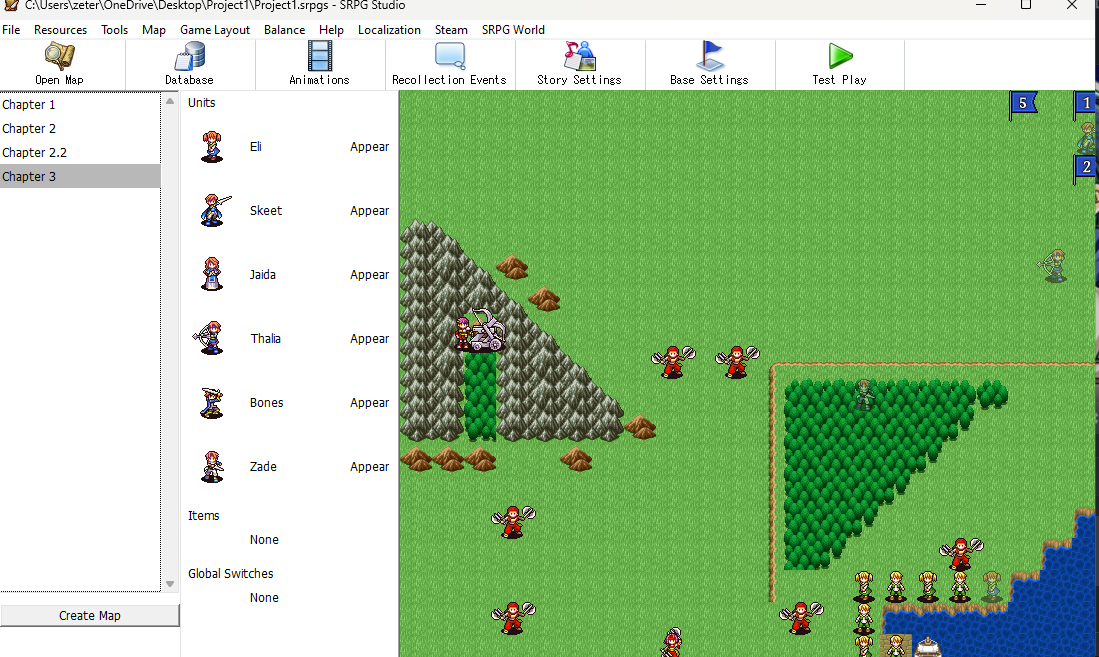
Task: Click the faded soldier hidden in forest
Action: pos(864,395)
